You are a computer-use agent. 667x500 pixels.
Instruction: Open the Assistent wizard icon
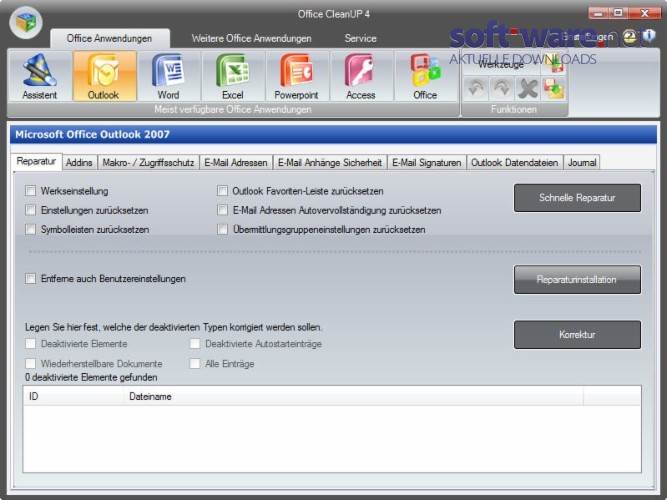click(x=40, y=76)
